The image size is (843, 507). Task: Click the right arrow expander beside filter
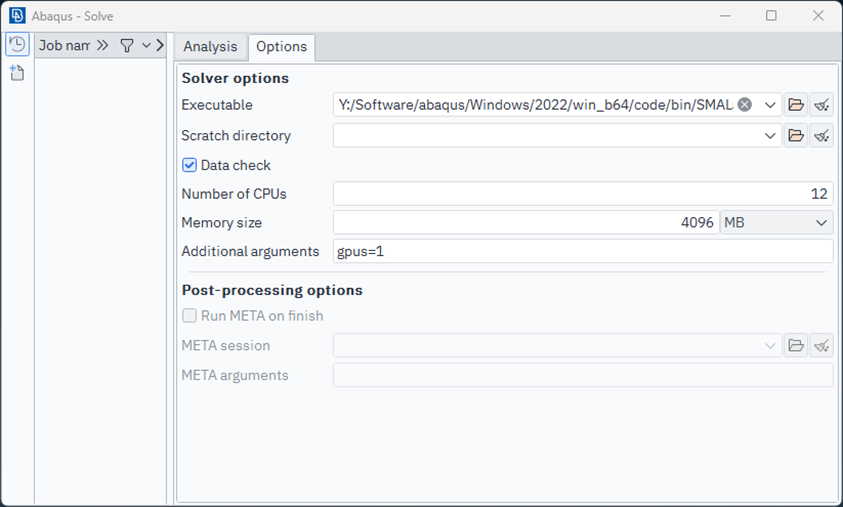[160, 46]
